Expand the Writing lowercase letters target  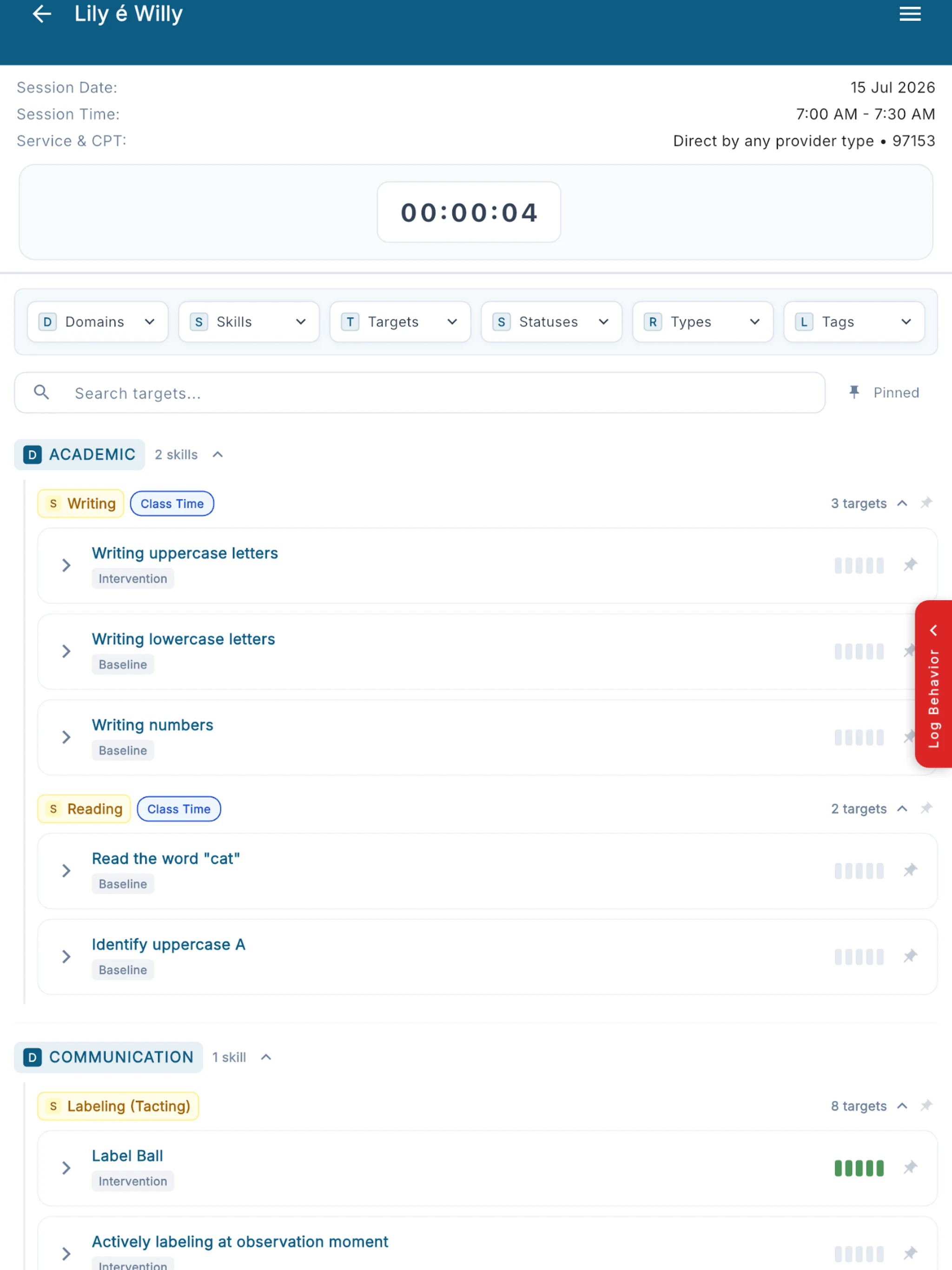[66, 651]
